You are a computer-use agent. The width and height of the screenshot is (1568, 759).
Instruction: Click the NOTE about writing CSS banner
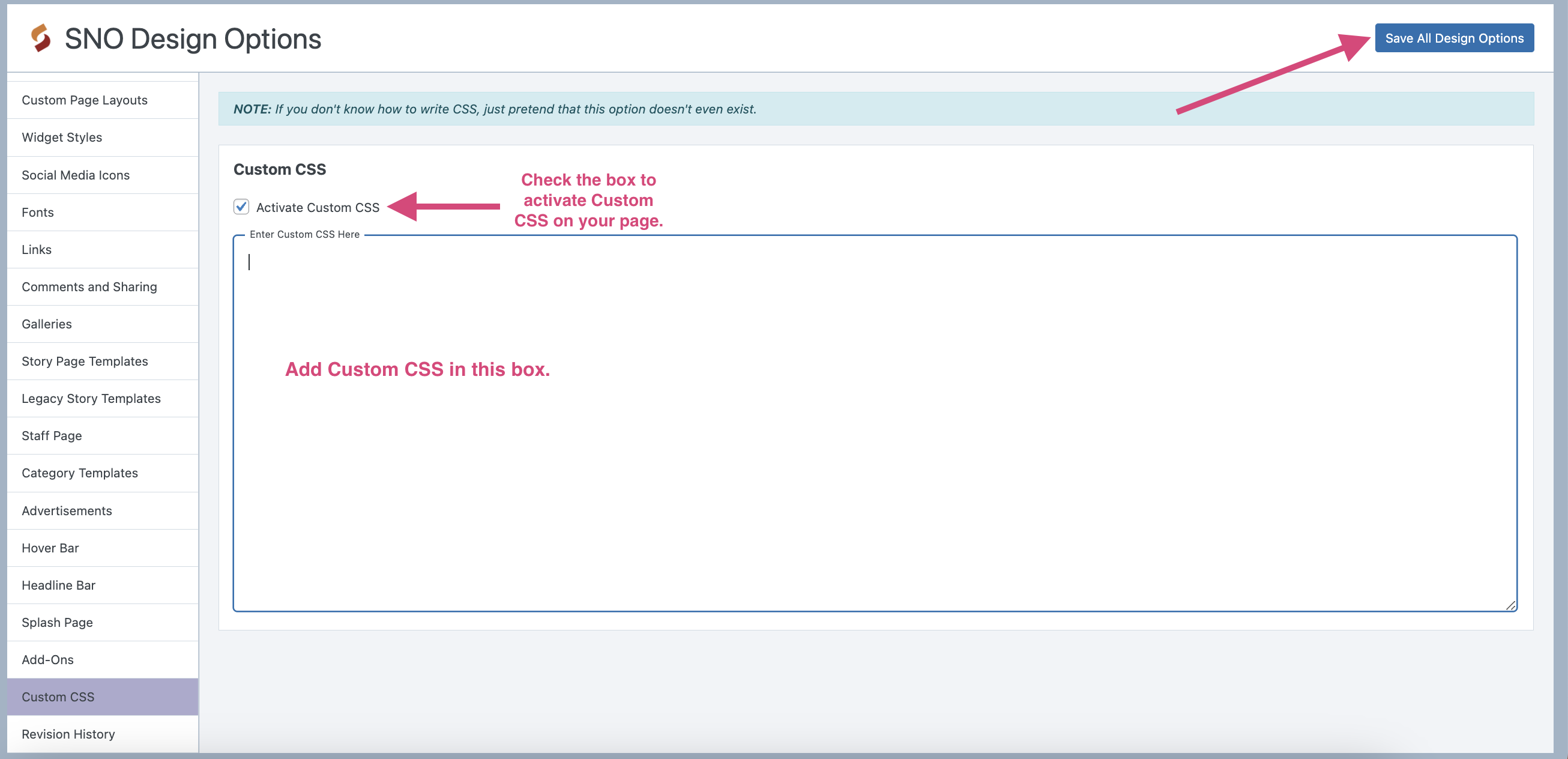[876, 109]
